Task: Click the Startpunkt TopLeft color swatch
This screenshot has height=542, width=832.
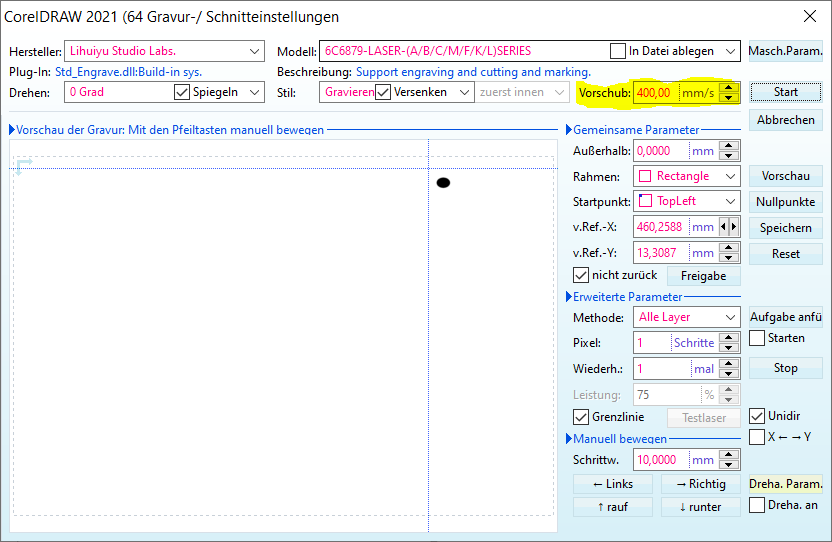Action: pyautogui.click(x=645, y=201)
